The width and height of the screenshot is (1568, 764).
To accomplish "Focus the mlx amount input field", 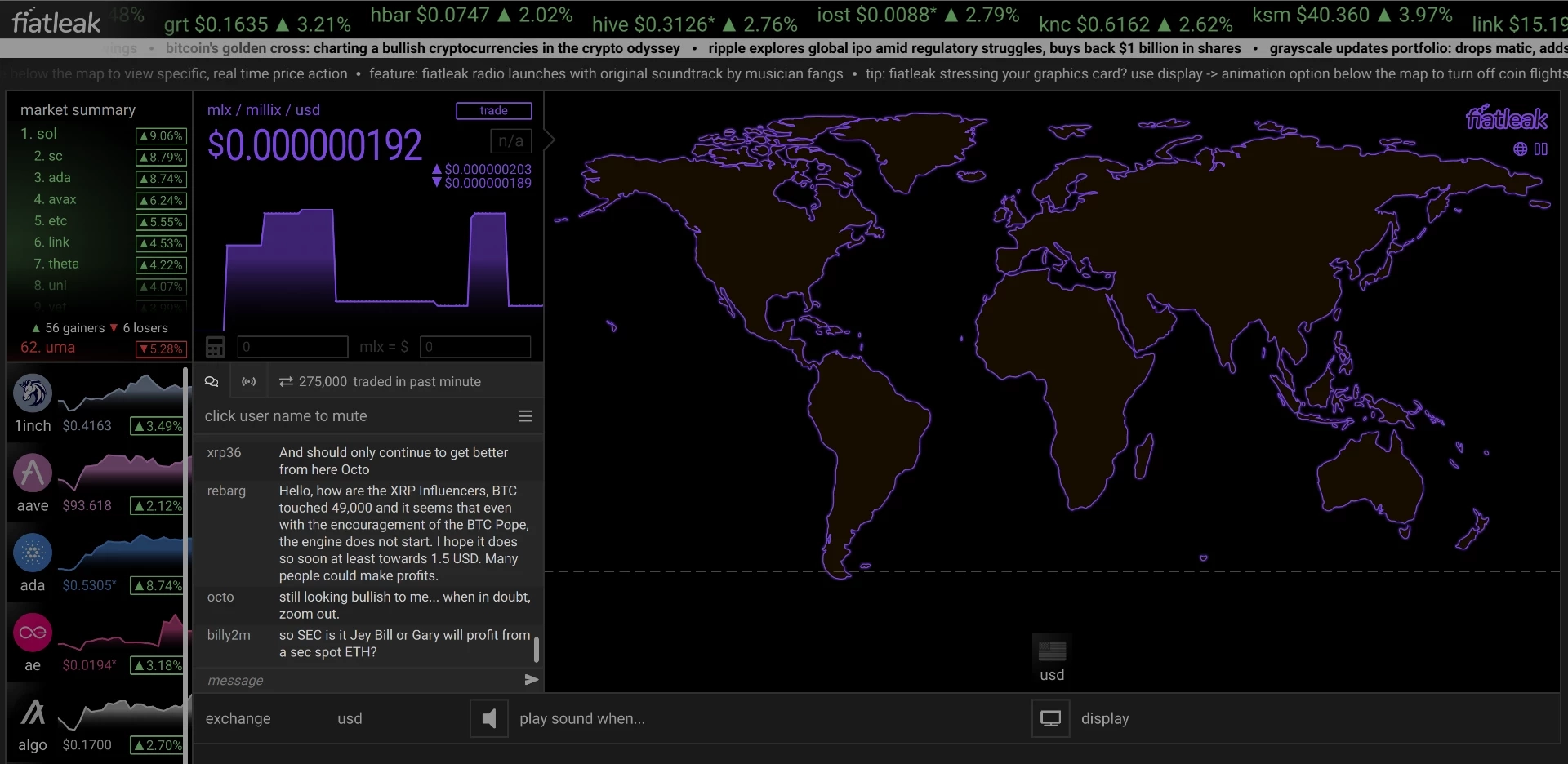I will click(292, 347).
